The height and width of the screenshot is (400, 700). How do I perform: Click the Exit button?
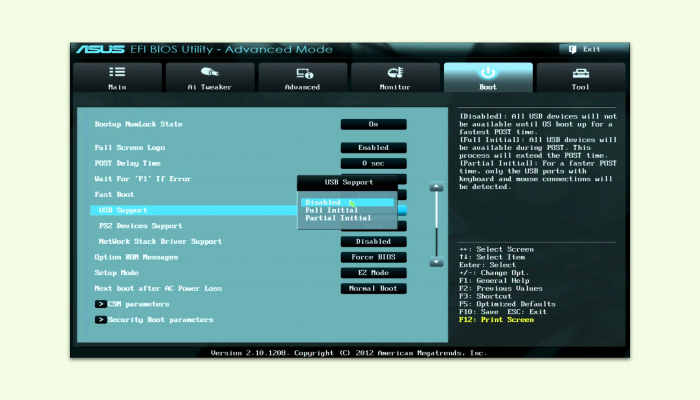pyautogui.click(x=591, y=49)
